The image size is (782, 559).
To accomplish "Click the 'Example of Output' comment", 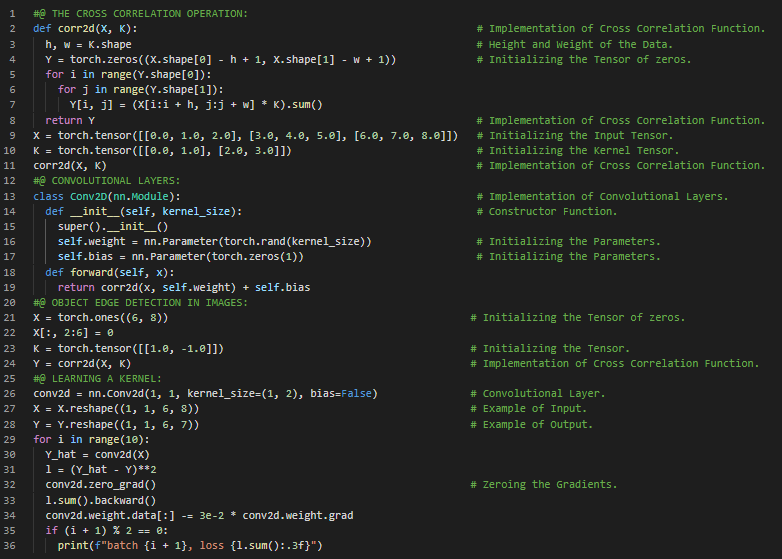I will click(x=534, y=424).
